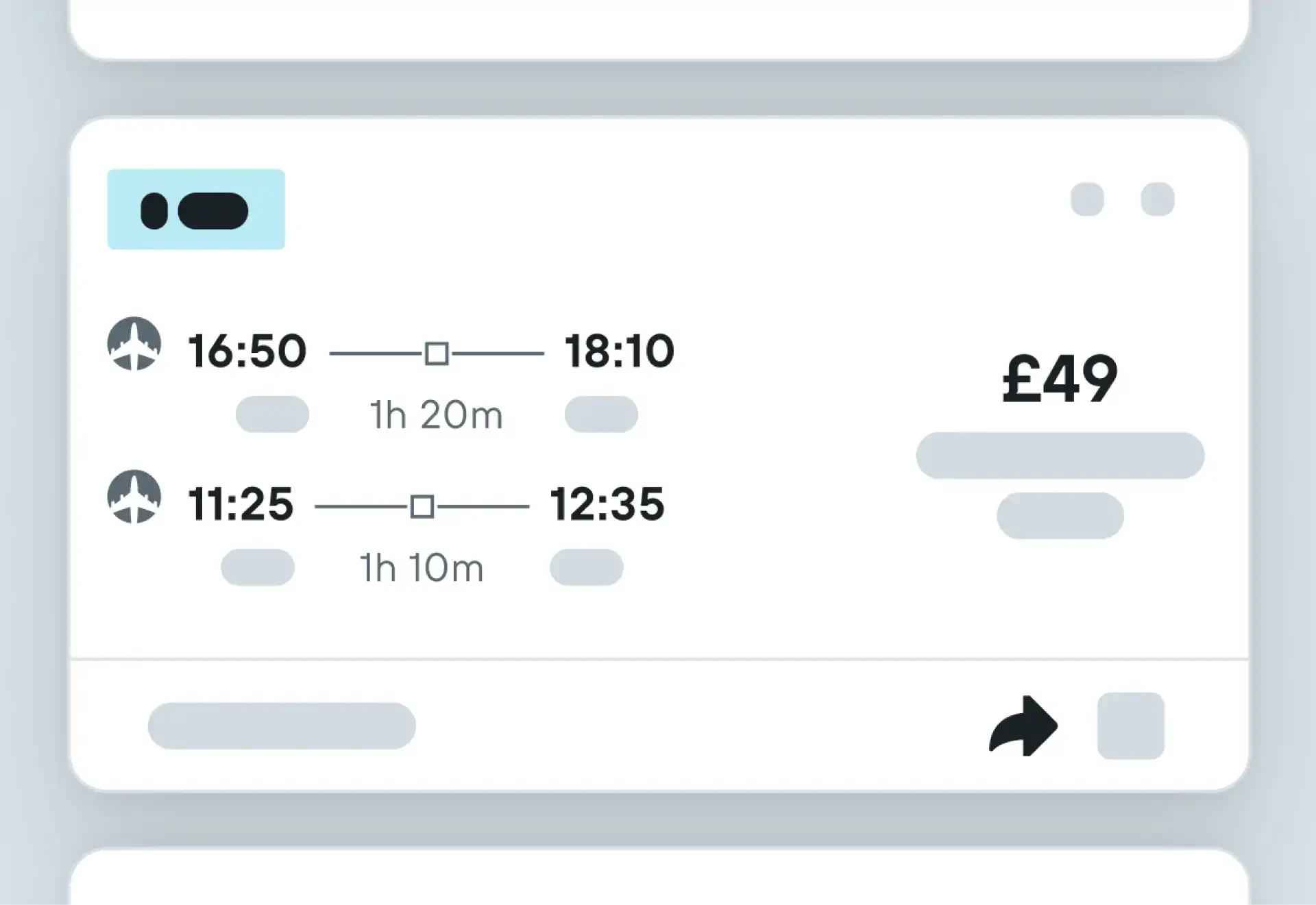Image resolution: width=1316 pixels, height=905 pixels.
Task: Click the square marker on the 1h 10m route line
Action: (x=422, y=506)
